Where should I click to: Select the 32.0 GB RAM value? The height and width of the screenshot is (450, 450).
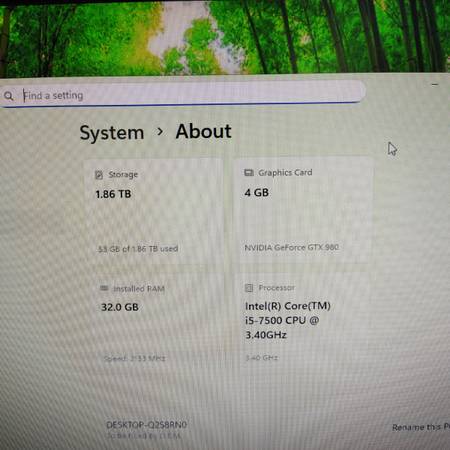tap(120, 307)
